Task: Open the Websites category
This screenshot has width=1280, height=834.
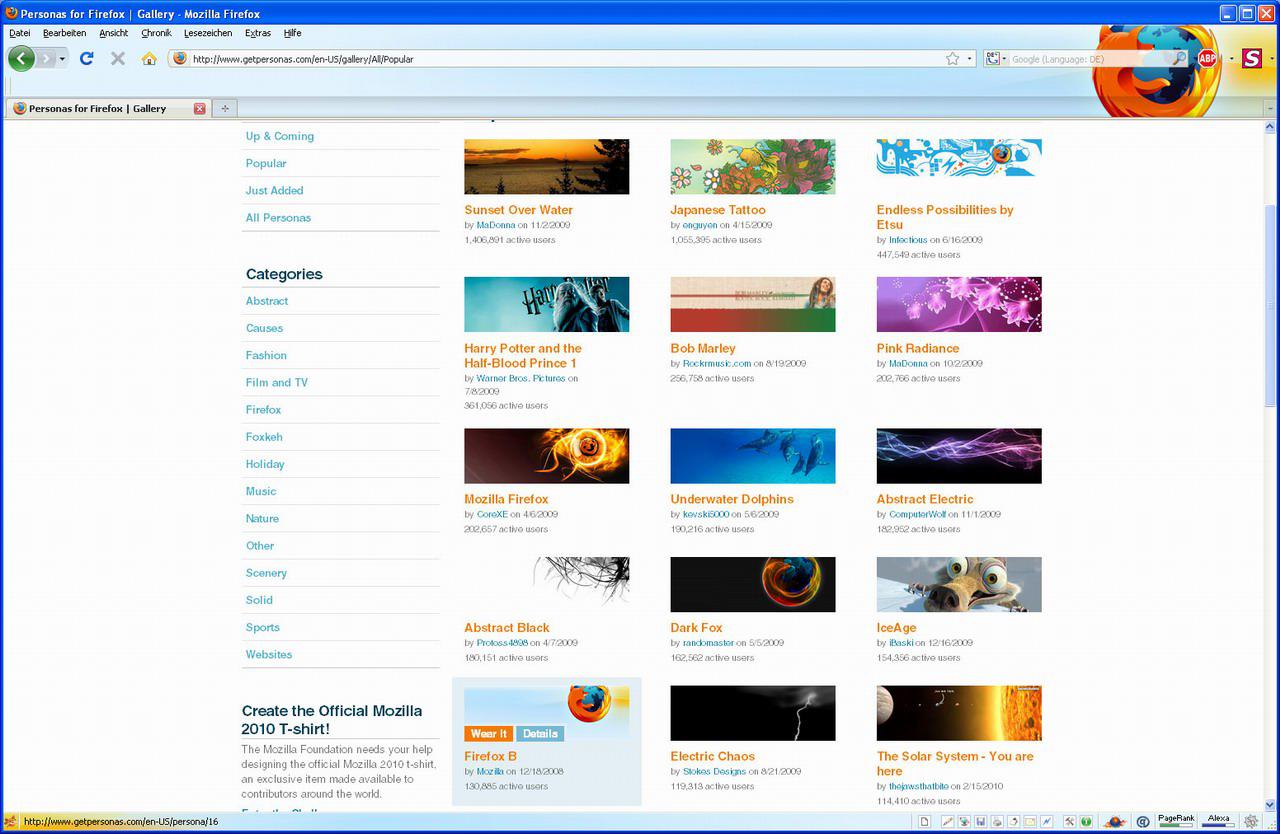Action: 269,654
